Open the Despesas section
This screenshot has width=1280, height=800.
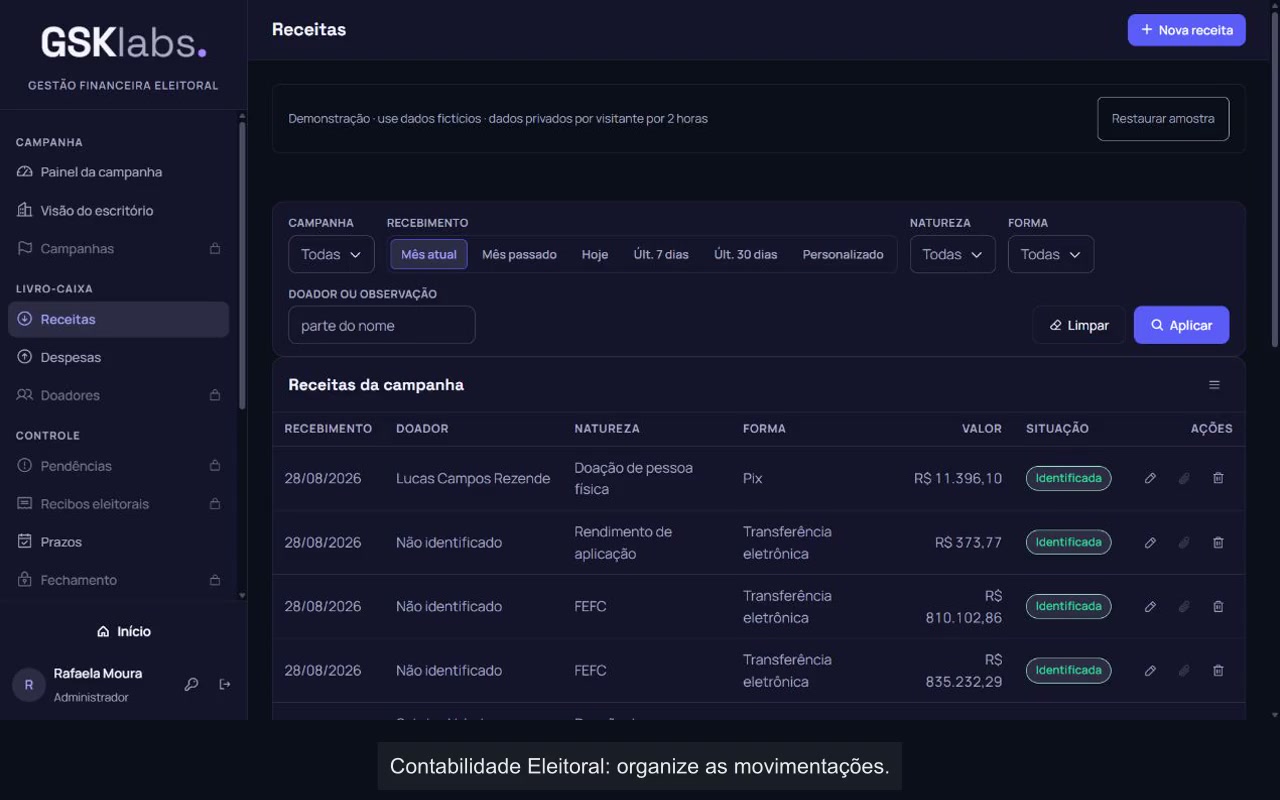click(118, 357)
